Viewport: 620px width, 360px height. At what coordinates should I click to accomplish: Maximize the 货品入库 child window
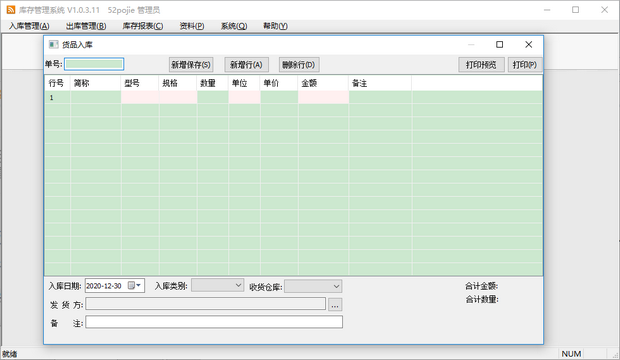[499, 44]
